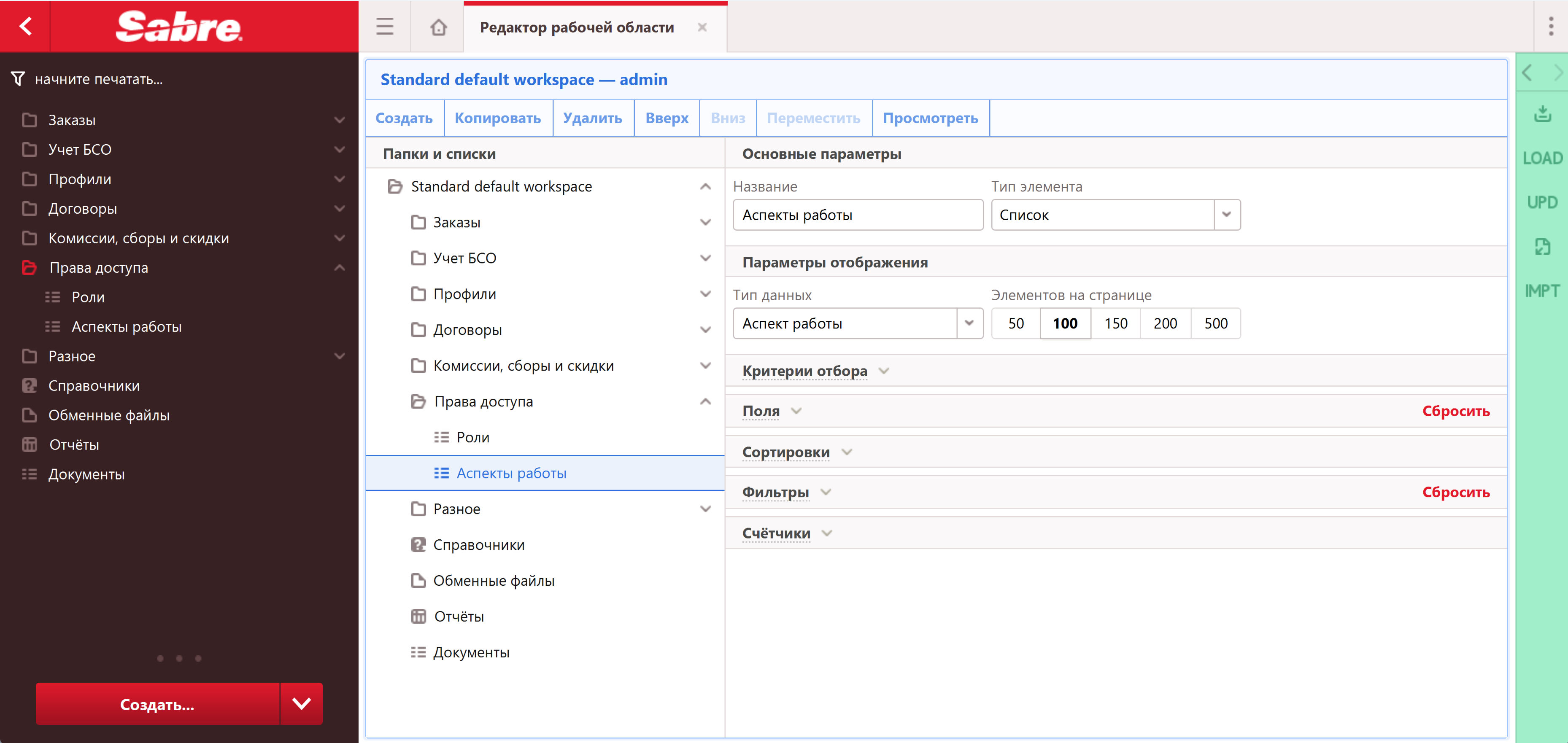This screenshot has width=1568, height=743.
Task: Click the UPD icon in green sidebar
Action: coord(1542,202)
